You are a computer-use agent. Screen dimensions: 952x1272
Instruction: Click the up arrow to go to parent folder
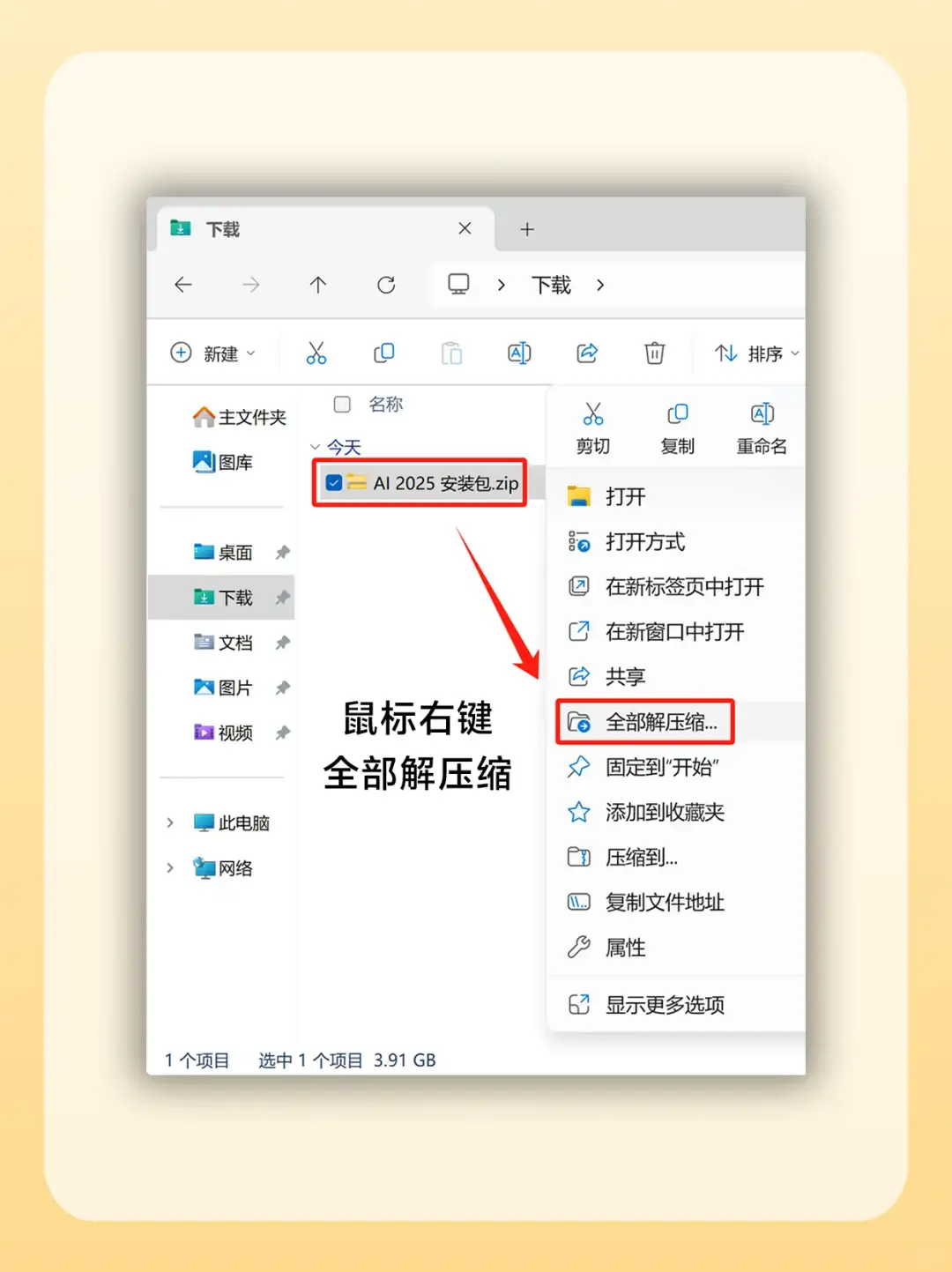point(318,285)
